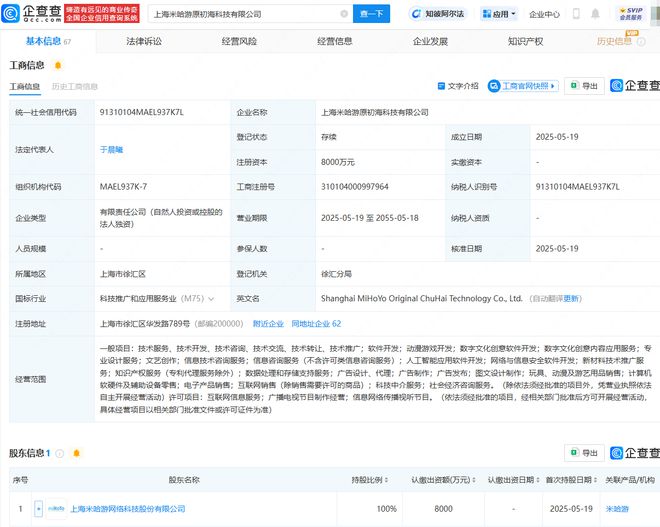Click the registered capital 8000万元

tap(338, 162)
